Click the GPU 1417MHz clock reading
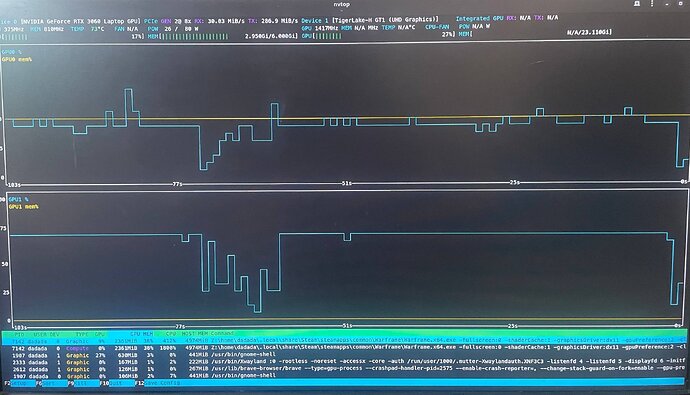 pyautogui.click(x=320, y=28)
